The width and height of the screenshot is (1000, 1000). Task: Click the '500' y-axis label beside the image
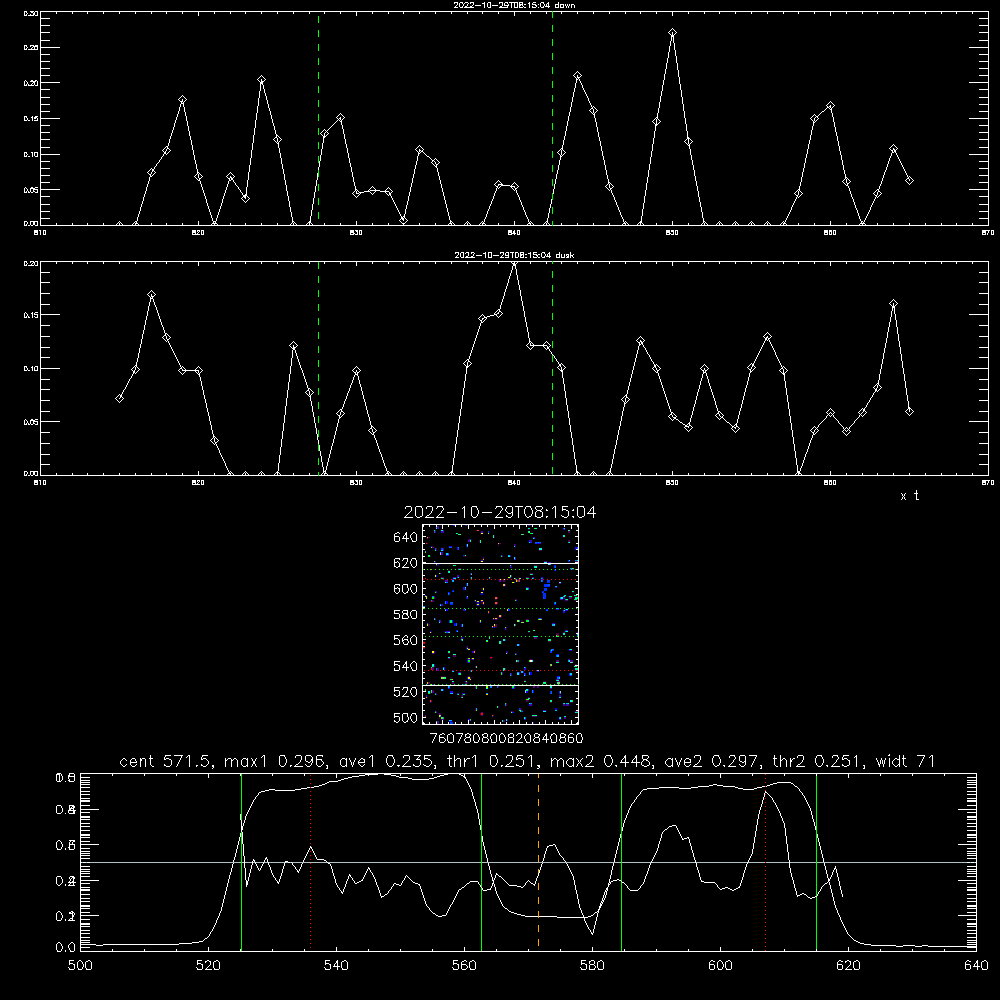(x=406, y=718)
